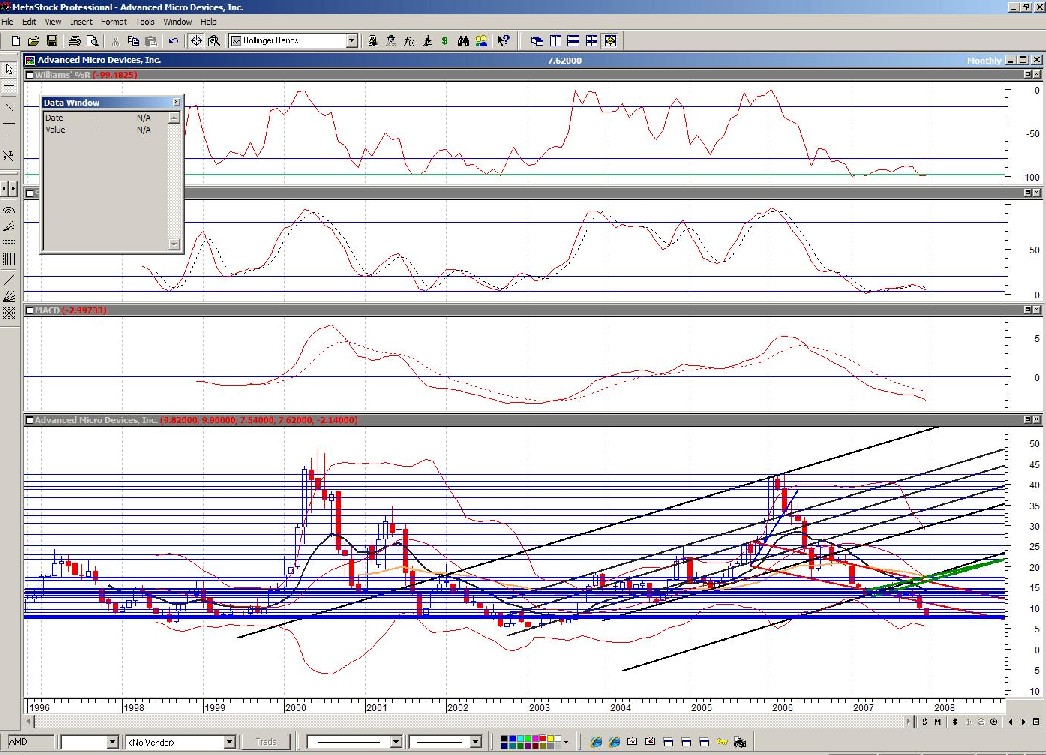Image resolution: width=1046 pixels, height=755 pixels.
Task: Open a file with the Open folder icon
Action: click(x=33, y=41)
